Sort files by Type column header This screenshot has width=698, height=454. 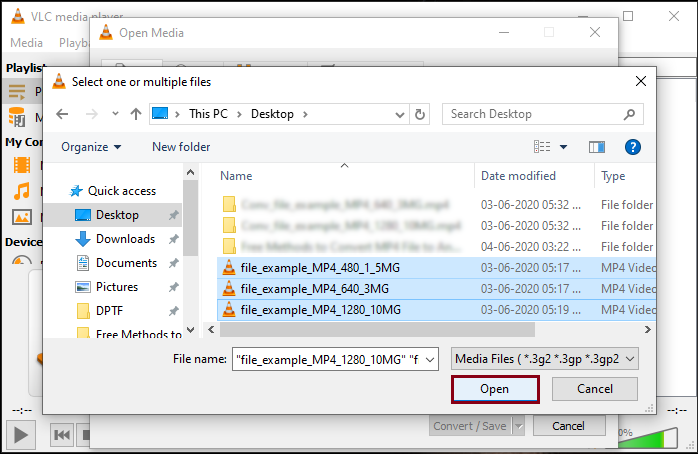[613, 176]
